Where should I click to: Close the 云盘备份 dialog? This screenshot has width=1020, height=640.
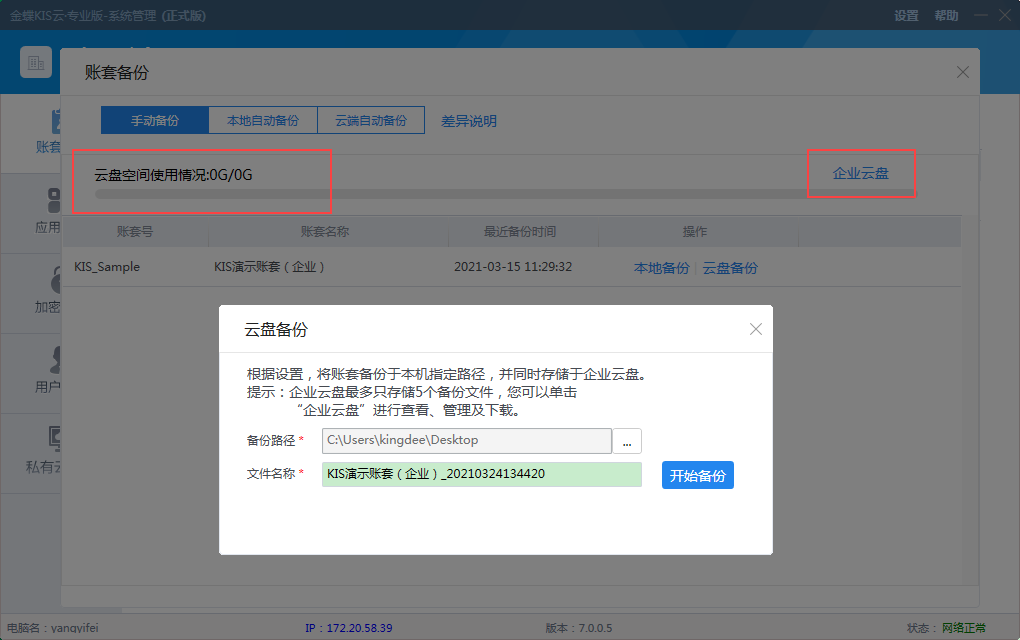755,329
